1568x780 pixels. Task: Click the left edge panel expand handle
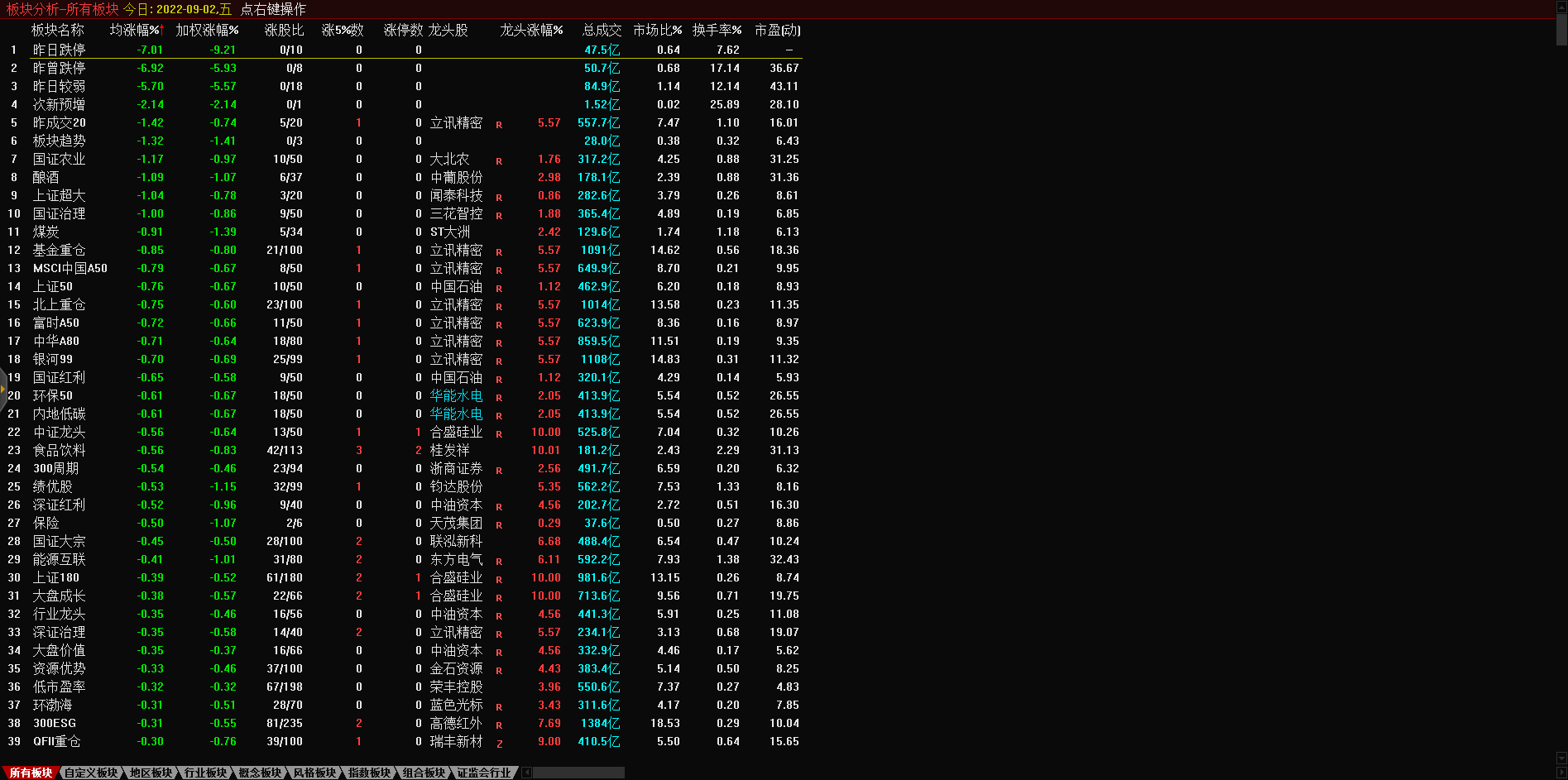(x=3, y=389)
